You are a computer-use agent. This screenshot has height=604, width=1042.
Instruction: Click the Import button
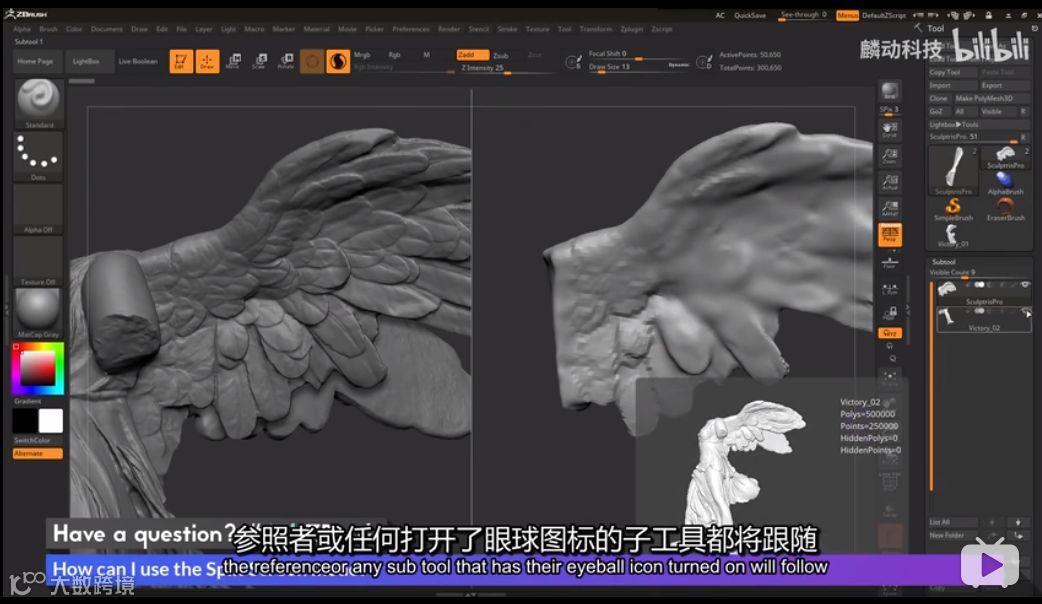[953, 85]
